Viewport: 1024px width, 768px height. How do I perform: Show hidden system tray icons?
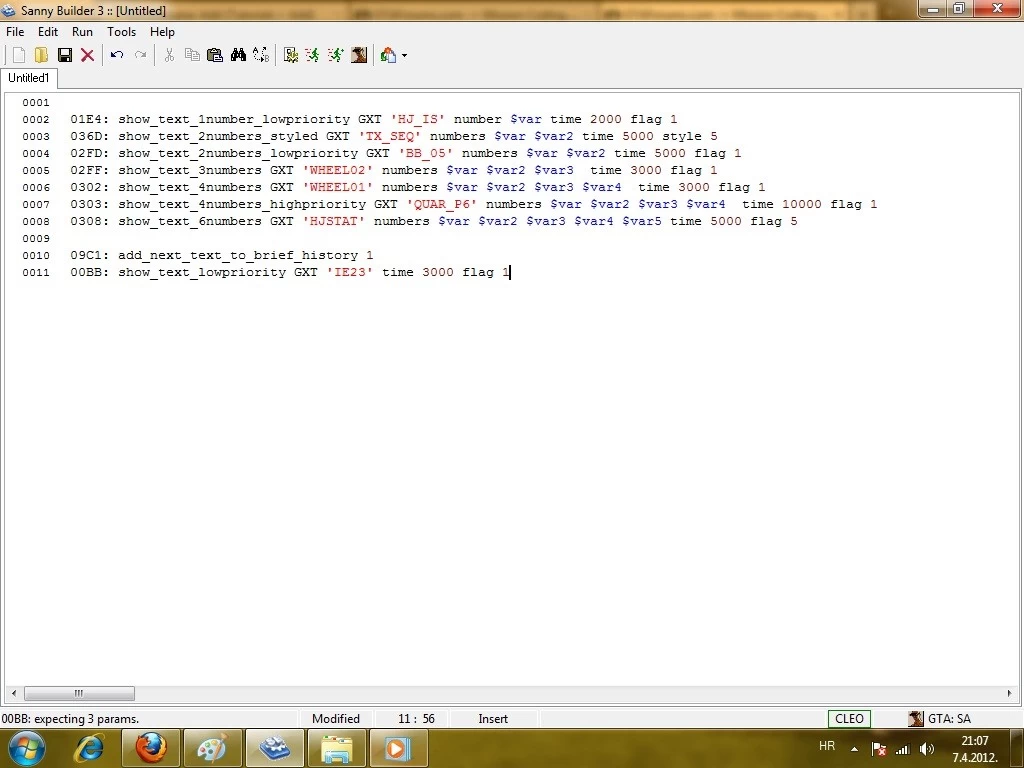(854, 748)
